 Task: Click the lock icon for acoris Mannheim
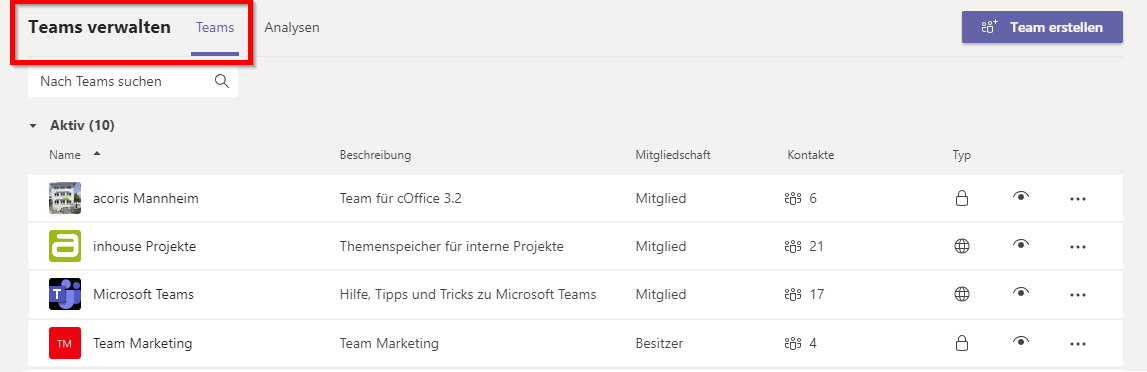pyautogui.click(x=962, y=198)
